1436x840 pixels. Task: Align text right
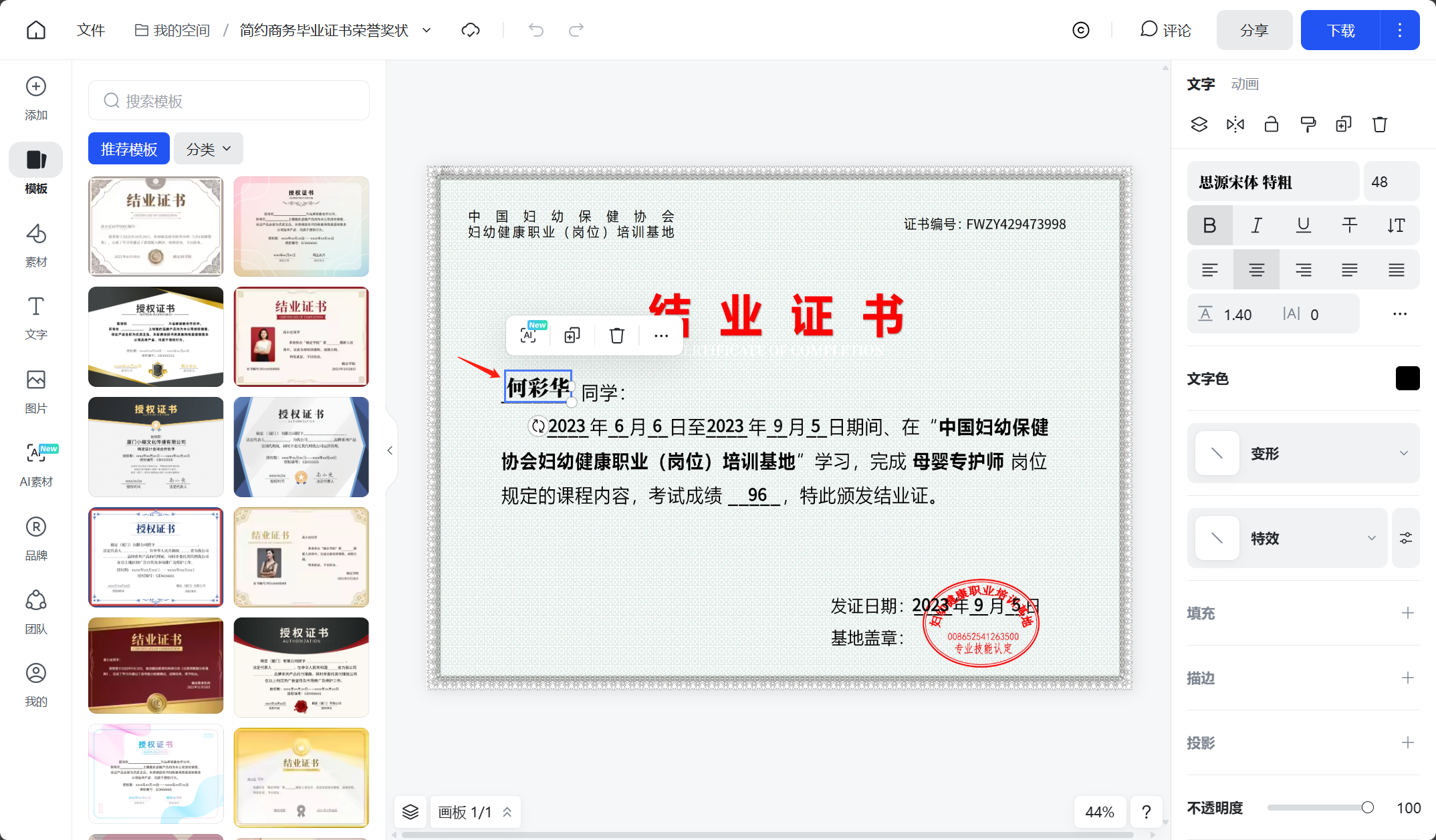(x=1304, y=270)
